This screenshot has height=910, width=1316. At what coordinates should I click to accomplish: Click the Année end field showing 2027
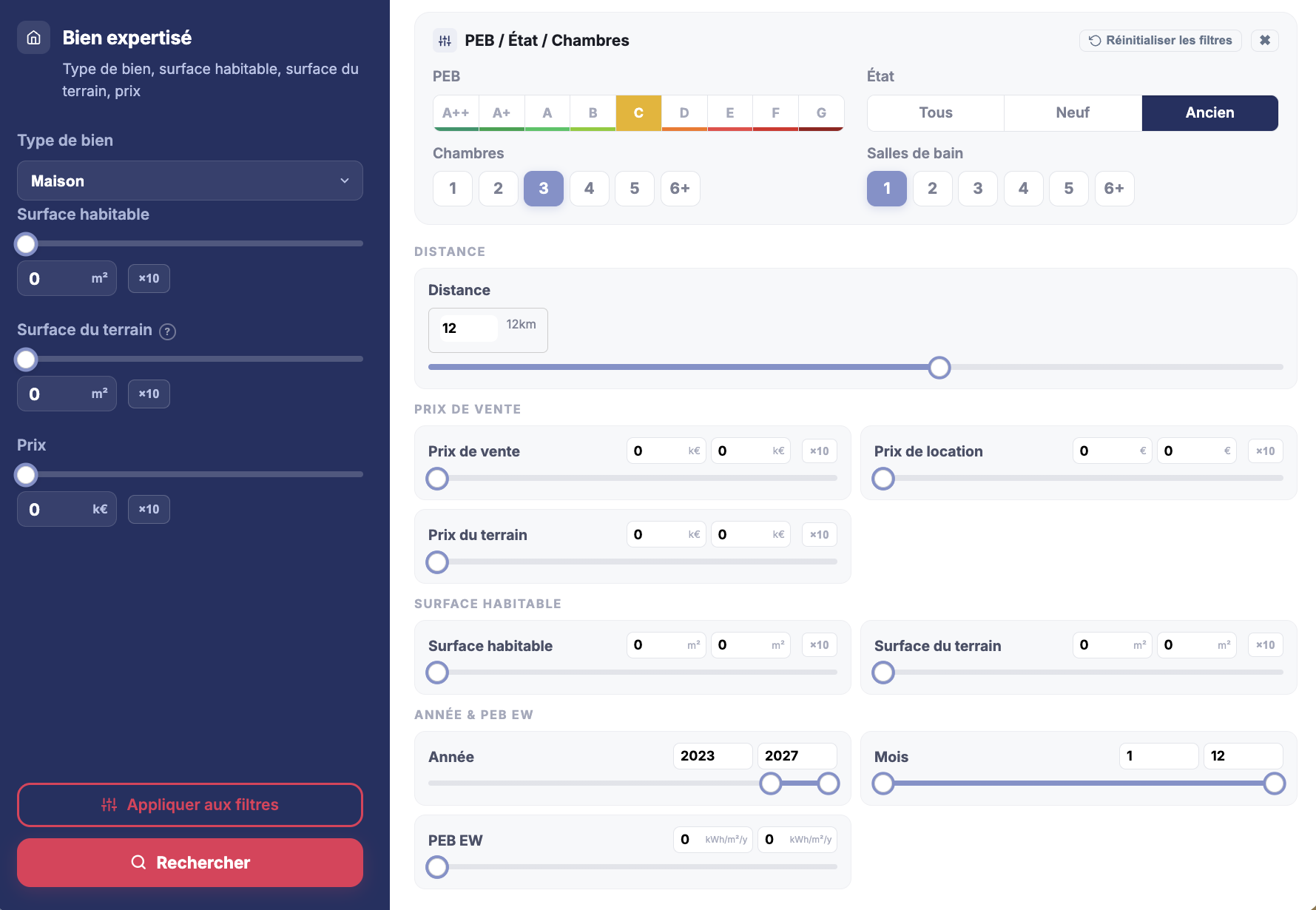click(797, 755)
